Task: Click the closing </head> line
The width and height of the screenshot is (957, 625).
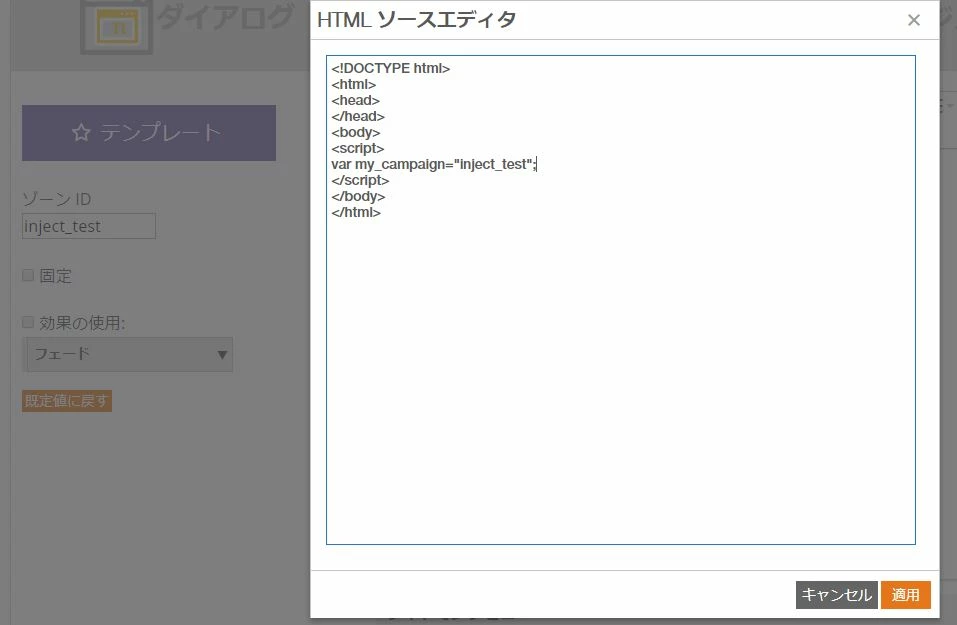Action: [x=358, y=116]
